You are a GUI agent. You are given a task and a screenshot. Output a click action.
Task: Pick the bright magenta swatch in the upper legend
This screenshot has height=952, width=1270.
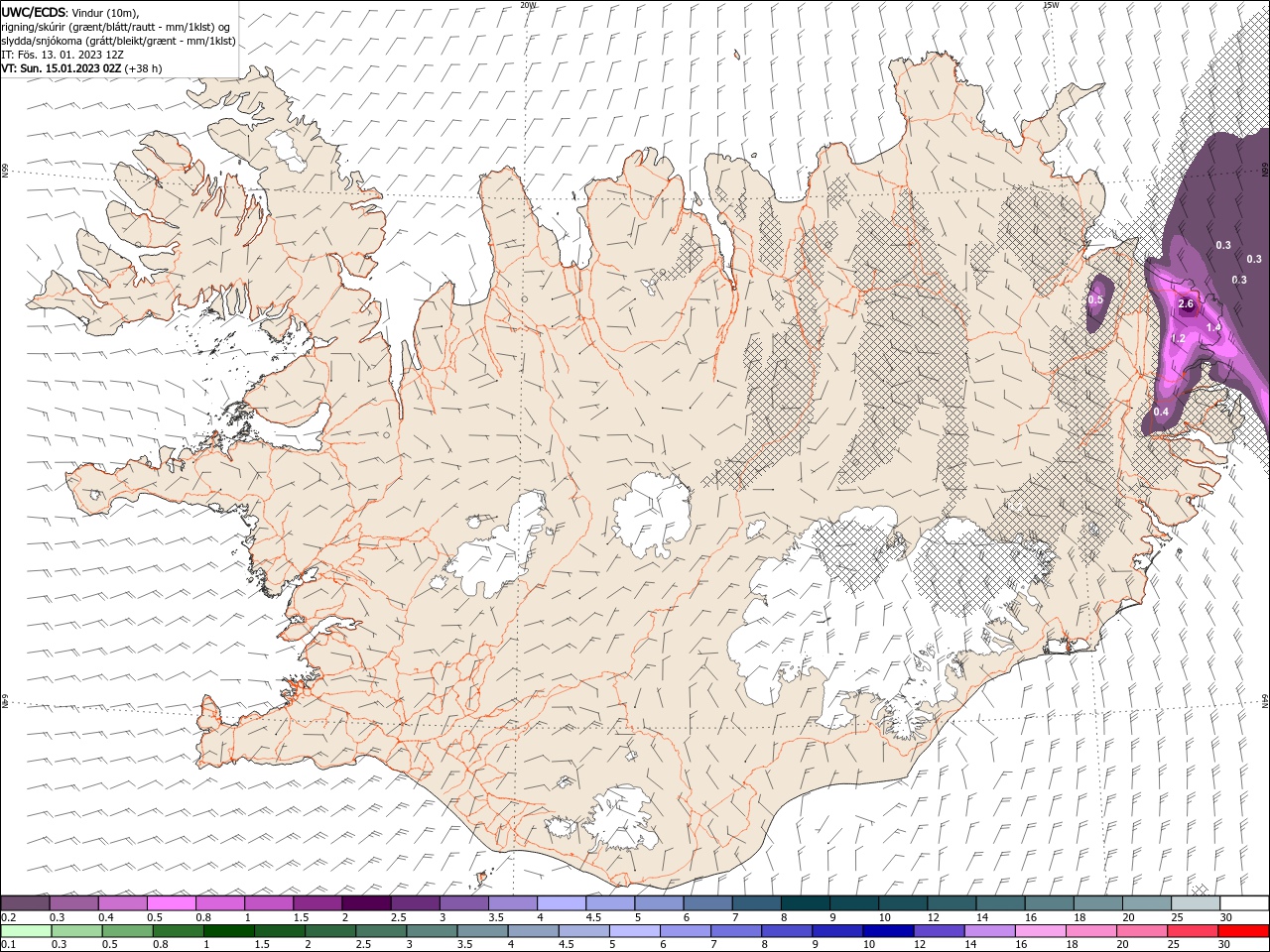[171, 903]
